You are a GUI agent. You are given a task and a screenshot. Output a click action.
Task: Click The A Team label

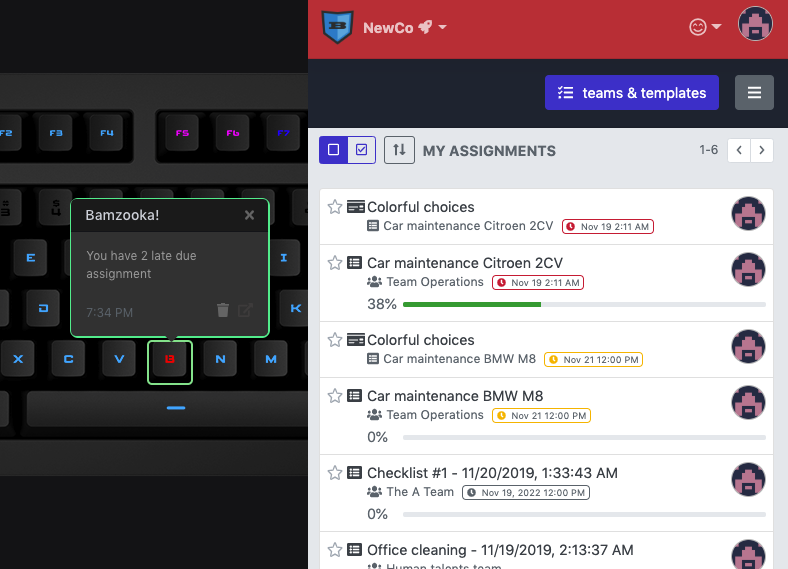point(420,492)
